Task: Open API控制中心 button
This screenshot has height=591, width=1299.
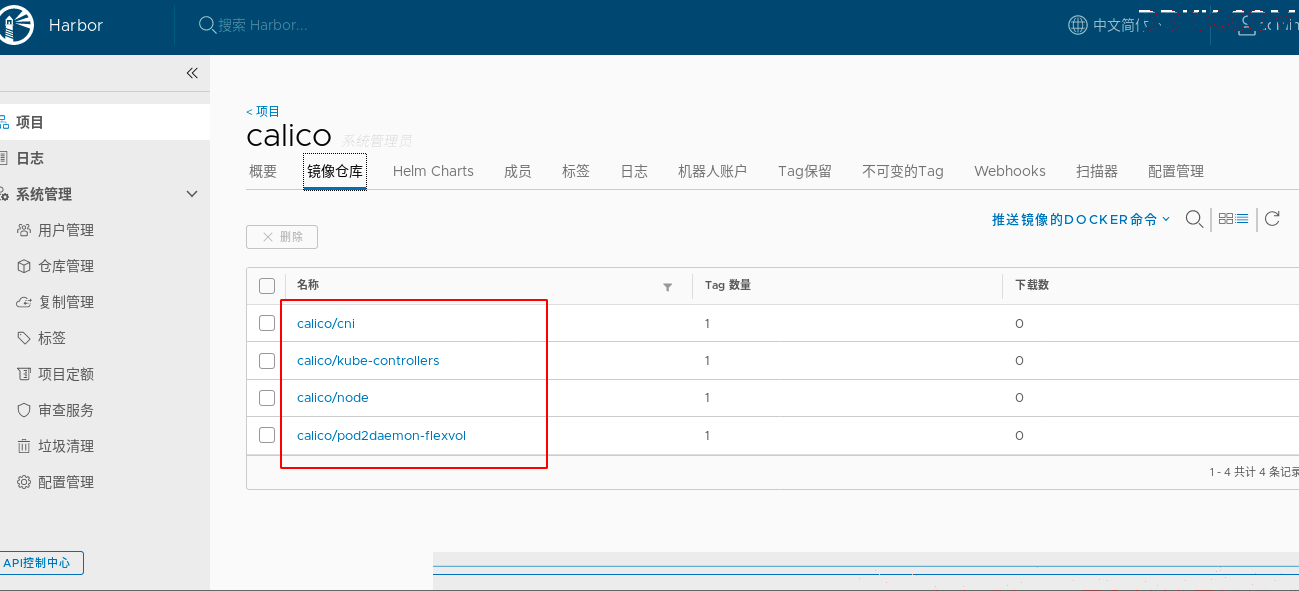Action: (38, 563)
